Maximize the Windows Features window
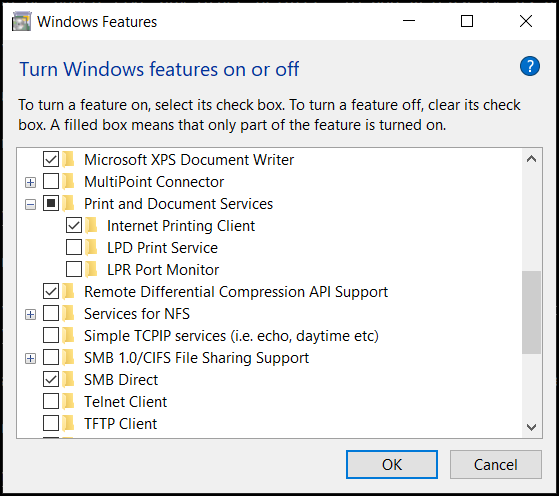This screenshot has height=496, width=559. (x=467, y=21)
